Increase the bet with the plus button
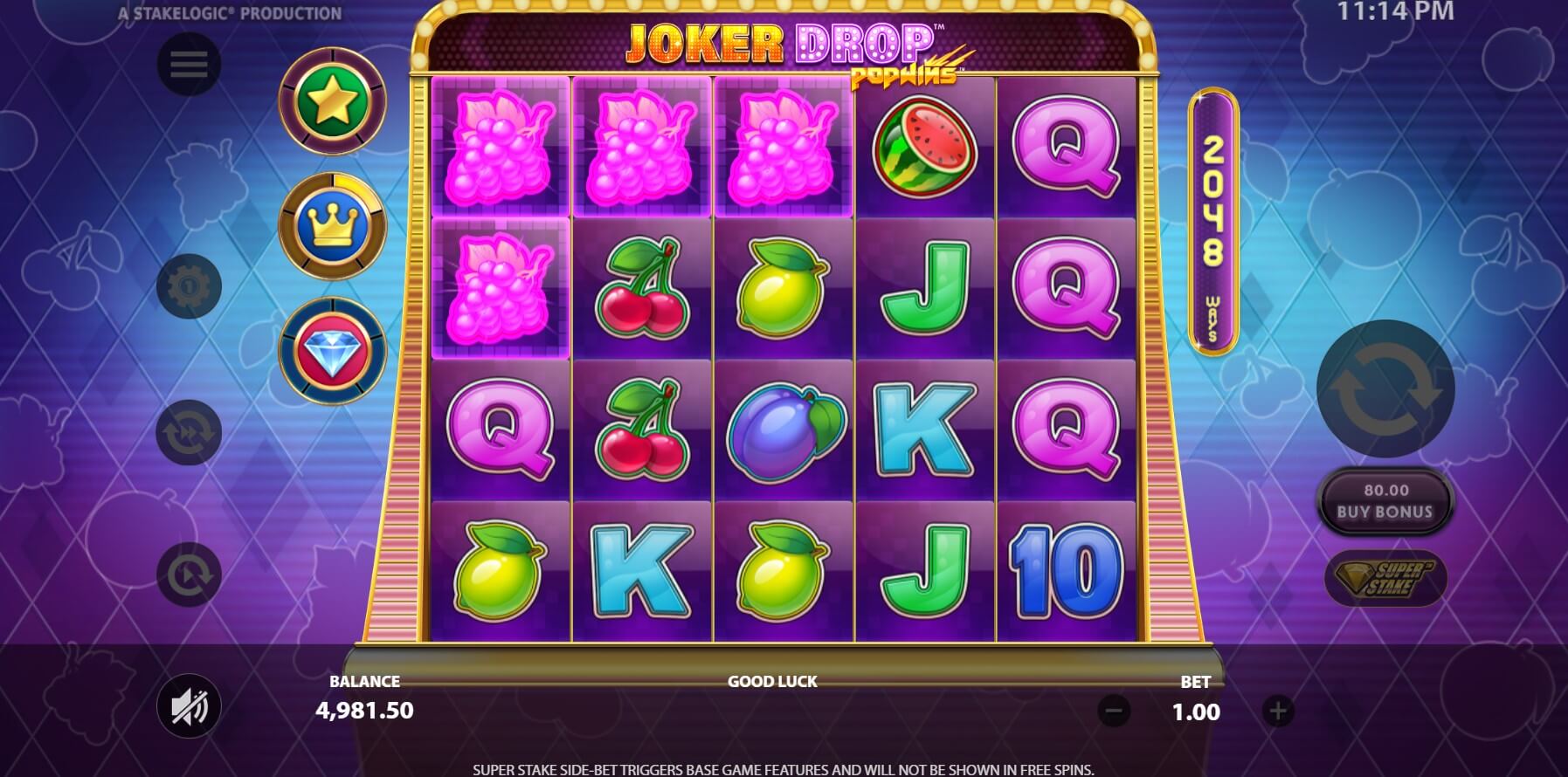The image size is (1568, 777). [1278, 711]
